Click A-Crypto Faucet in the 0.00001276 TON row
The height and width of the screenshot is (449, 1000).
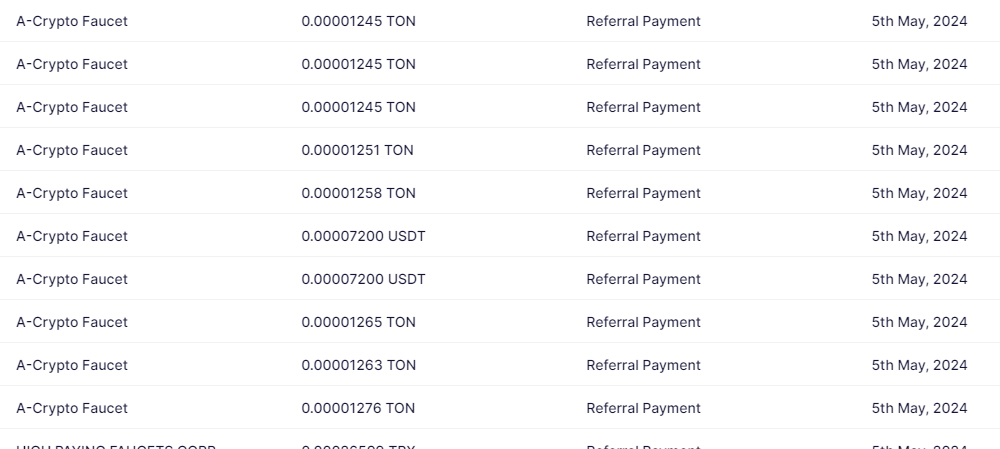click(x=72, y=408)
